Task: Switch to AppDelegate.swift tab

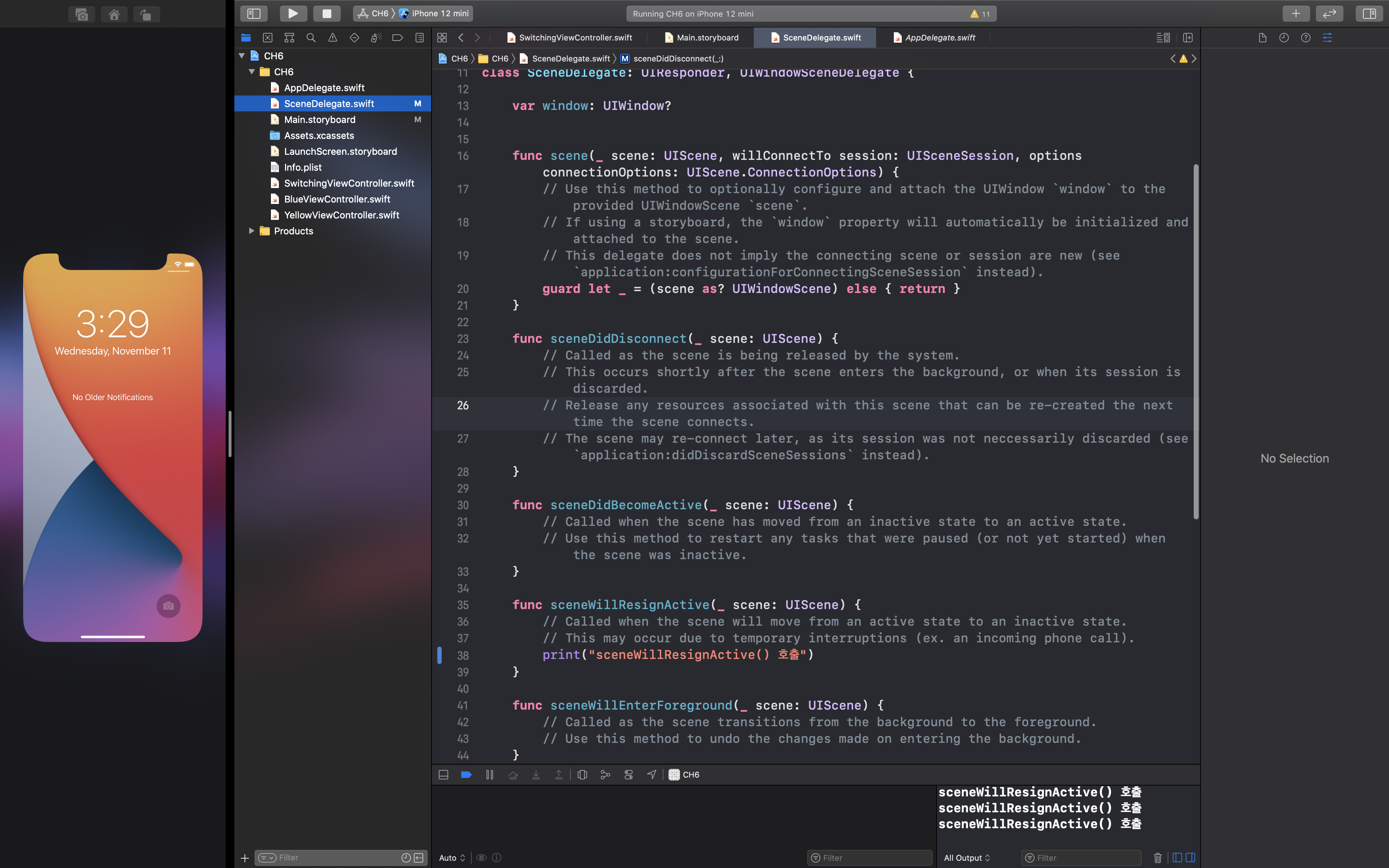Action: [x=934, y=38]
